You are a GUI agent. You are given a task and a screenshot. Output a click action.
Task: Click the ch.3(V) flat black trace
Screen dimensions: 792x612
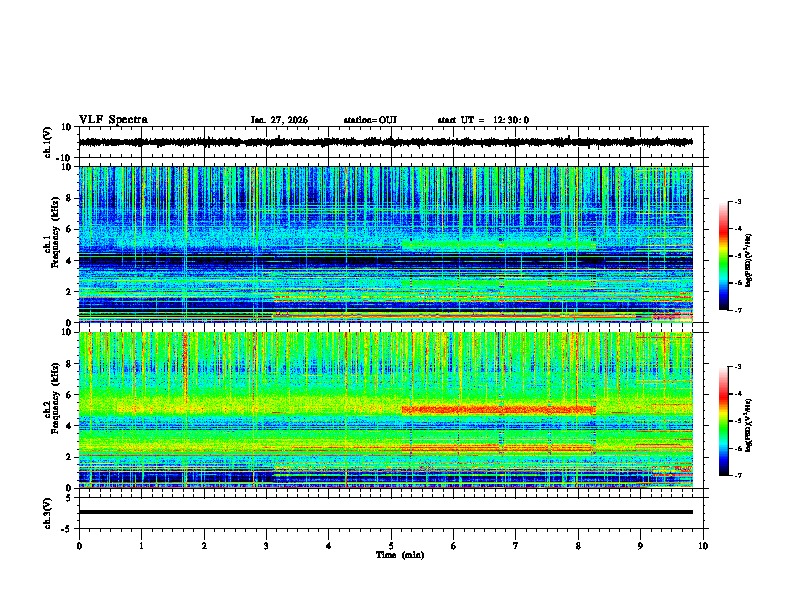click(385, 512)
